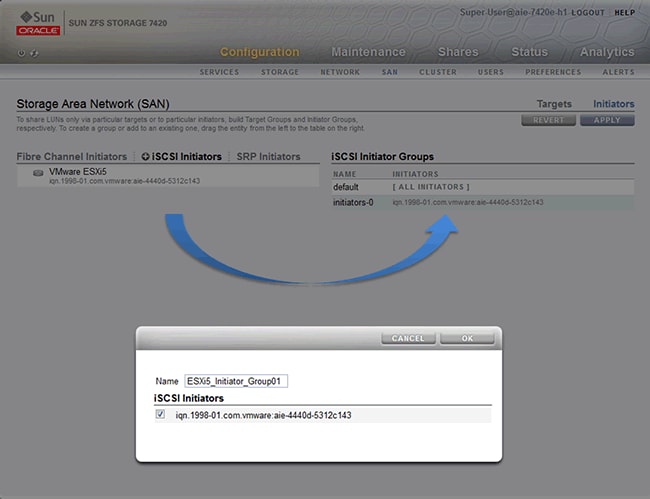The width and height of the screenshot is (650, 499).
Task: Click the LOGOUT link
Action: pos(588,13)
